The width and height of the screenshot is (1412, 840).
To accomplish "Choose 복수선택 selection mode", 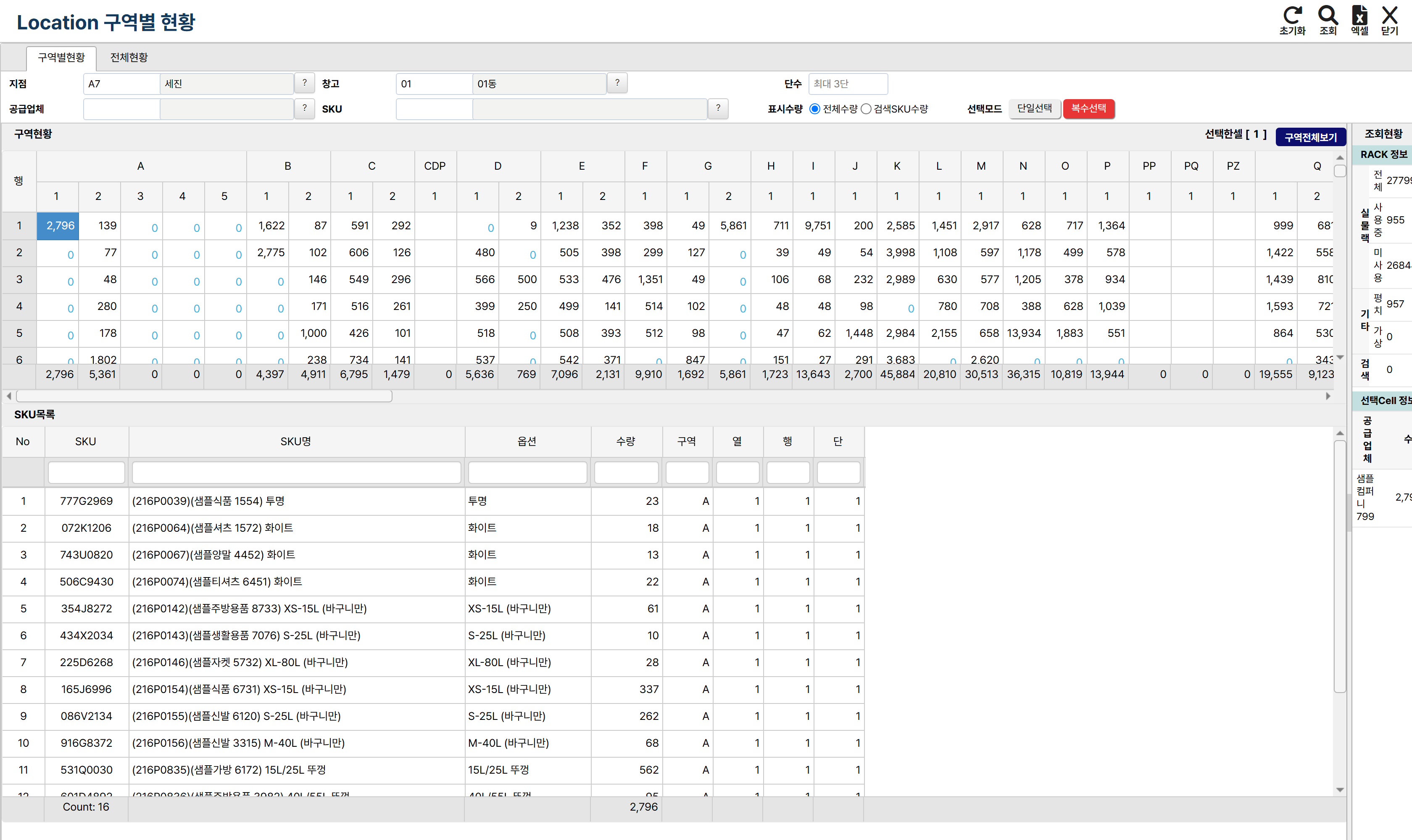I will pyautogui.click(x=1088, y=109).
